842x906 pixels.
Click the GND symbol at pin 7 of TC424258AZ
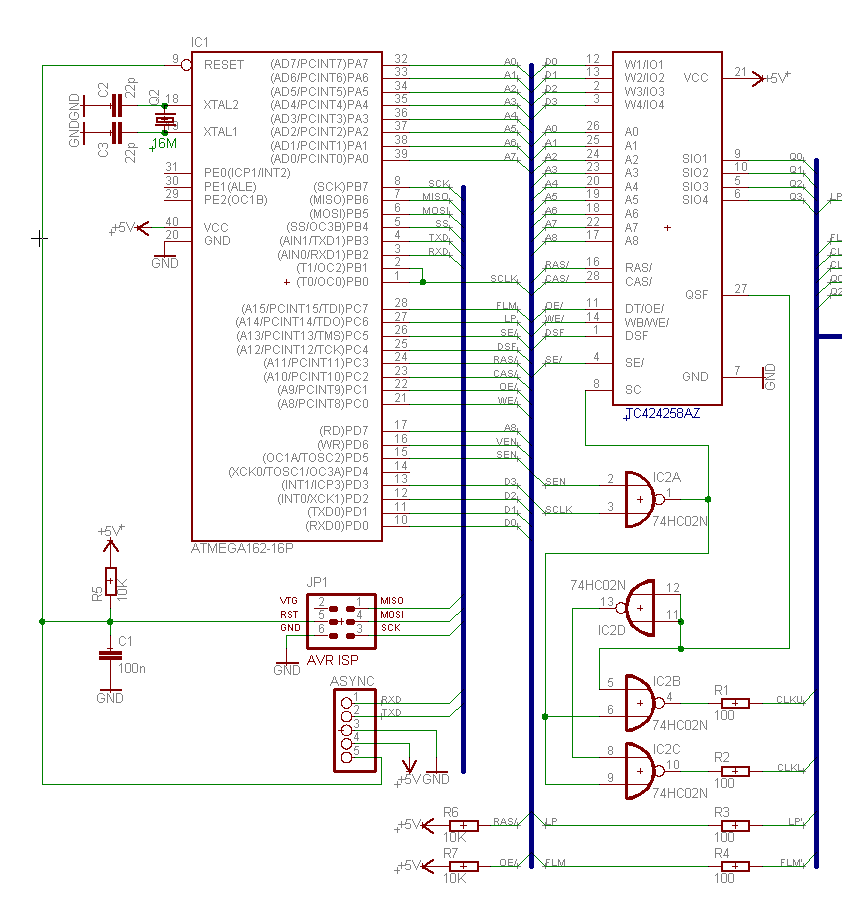(768, 378)
